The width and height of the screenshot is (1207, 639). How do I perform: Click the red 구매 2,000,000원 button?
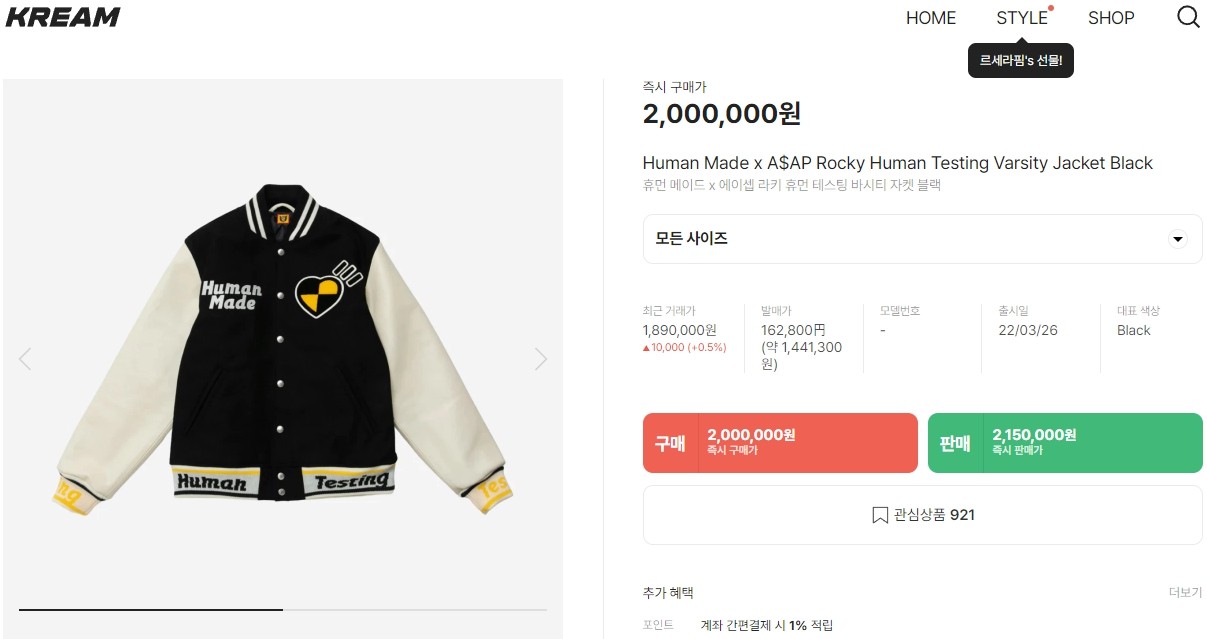(780, 443)
